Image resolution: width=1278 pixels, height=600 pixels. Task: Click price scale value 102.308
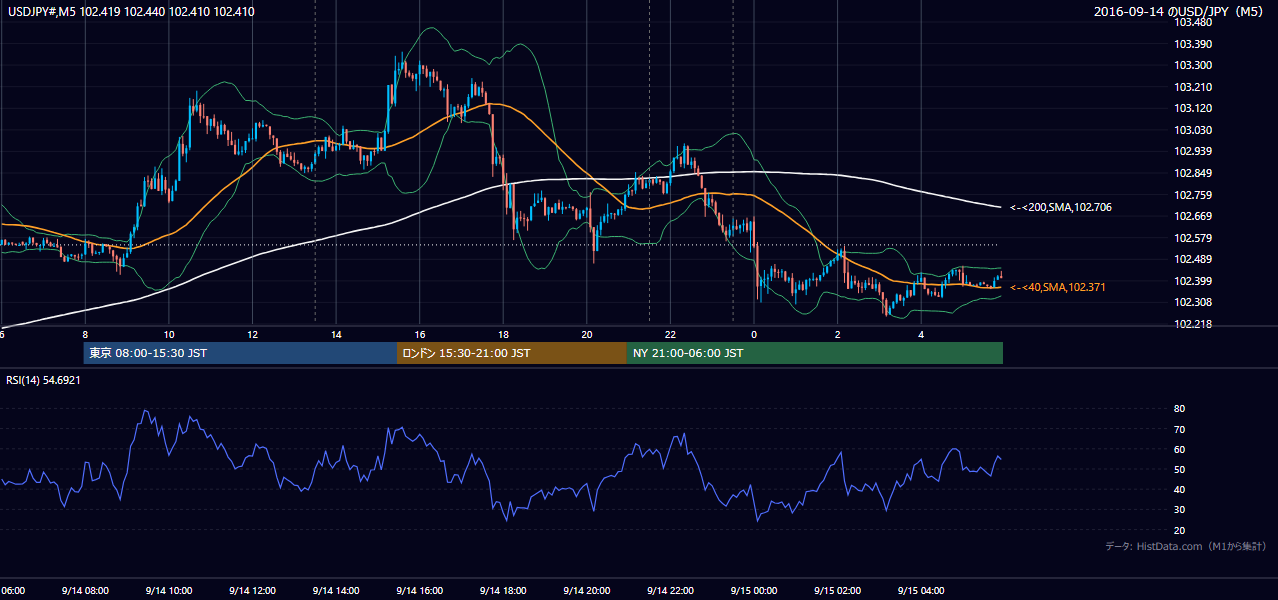click(x=1192, y=302)
